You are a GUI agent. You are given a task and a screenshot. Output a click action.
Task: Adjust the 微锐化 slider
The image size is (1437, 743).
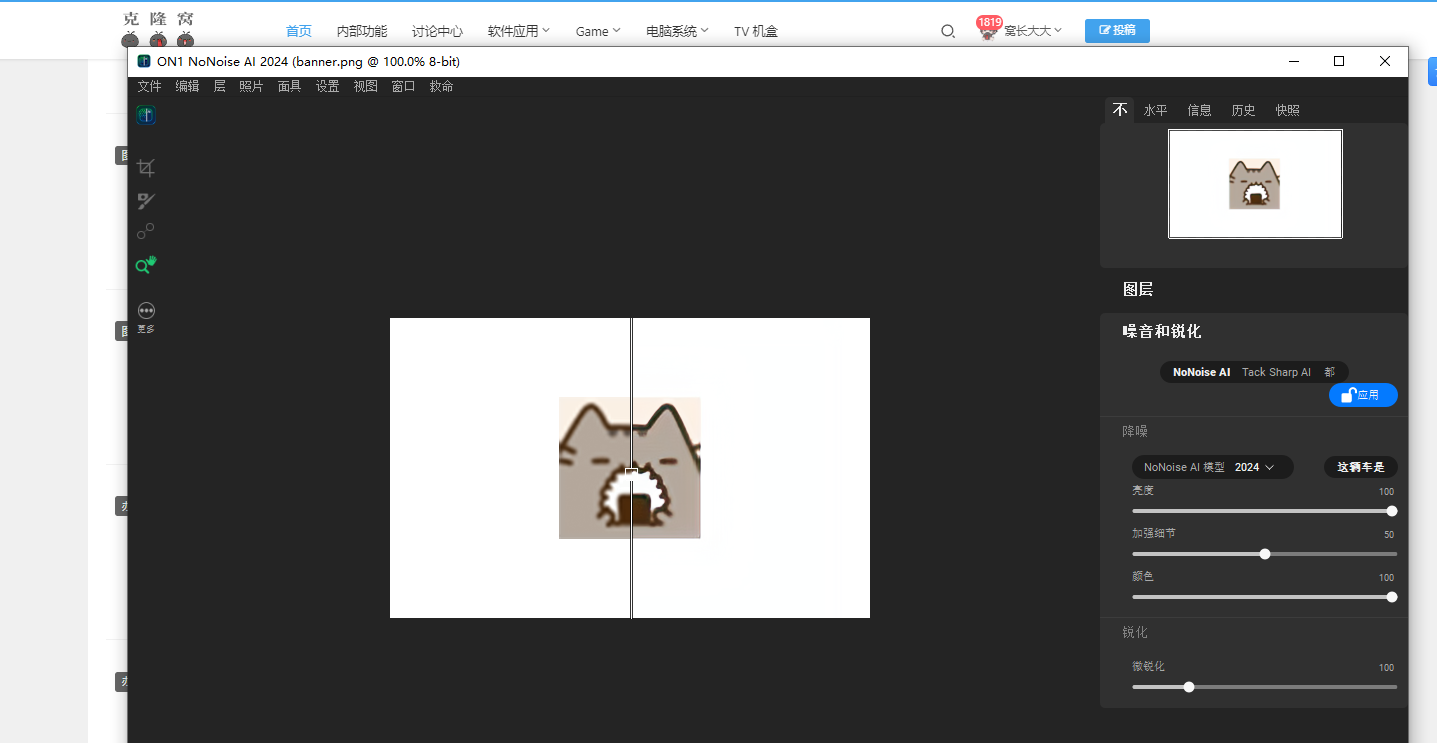click(x=1264, y=687)
